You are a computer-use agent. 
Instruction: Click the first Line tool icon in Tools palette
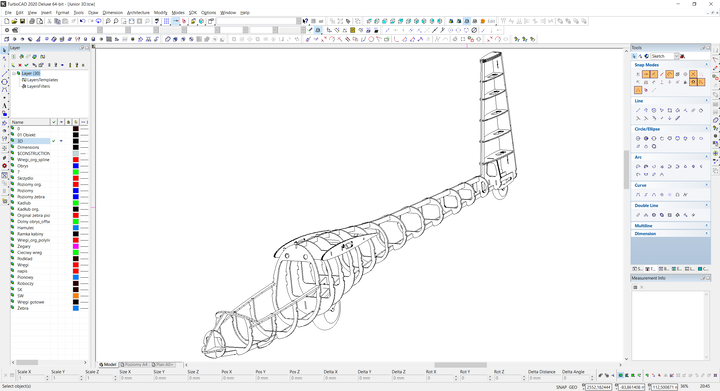tap(638, 110)
